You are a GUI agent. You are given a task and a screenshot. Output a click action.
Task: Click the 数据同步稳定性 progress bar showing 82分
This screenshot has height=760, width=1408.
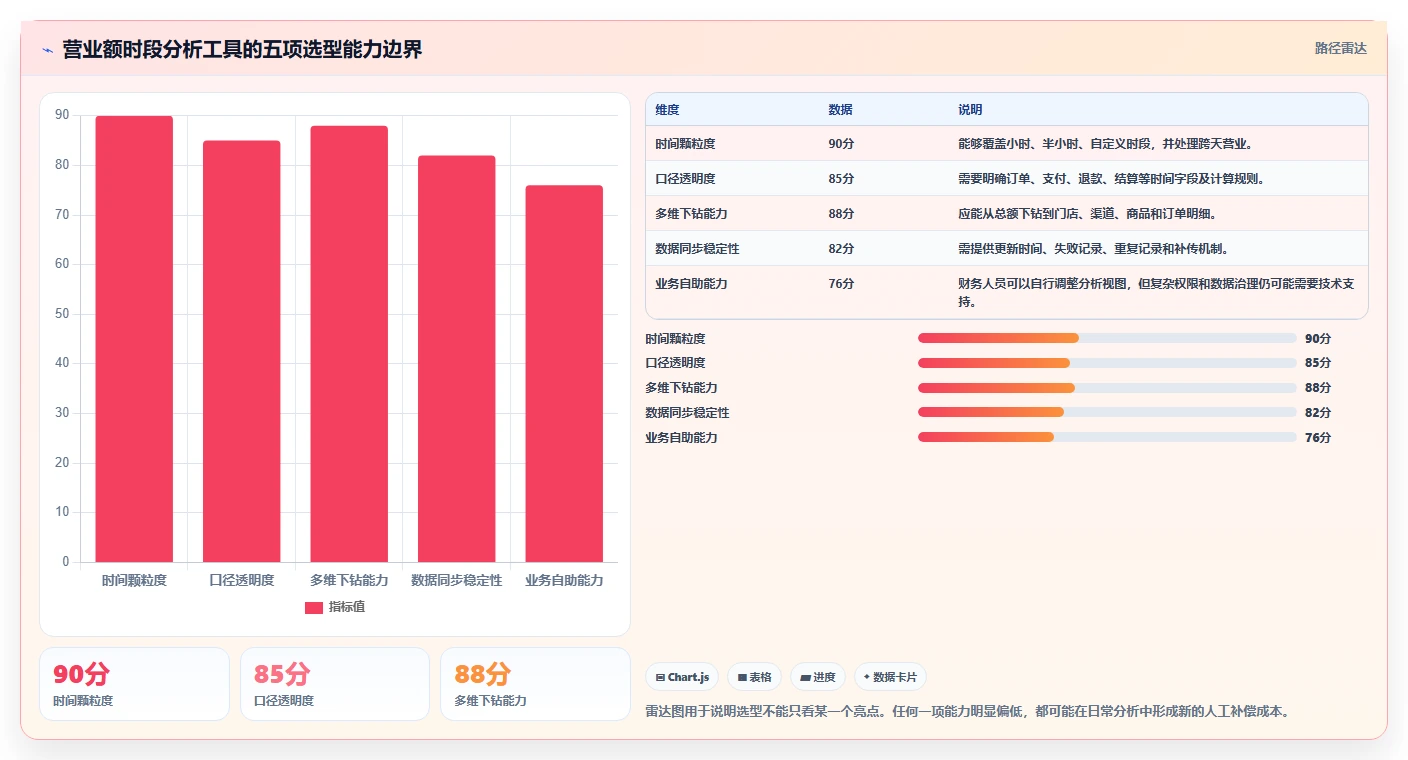pyautogui.click(x=1107, y=412)
